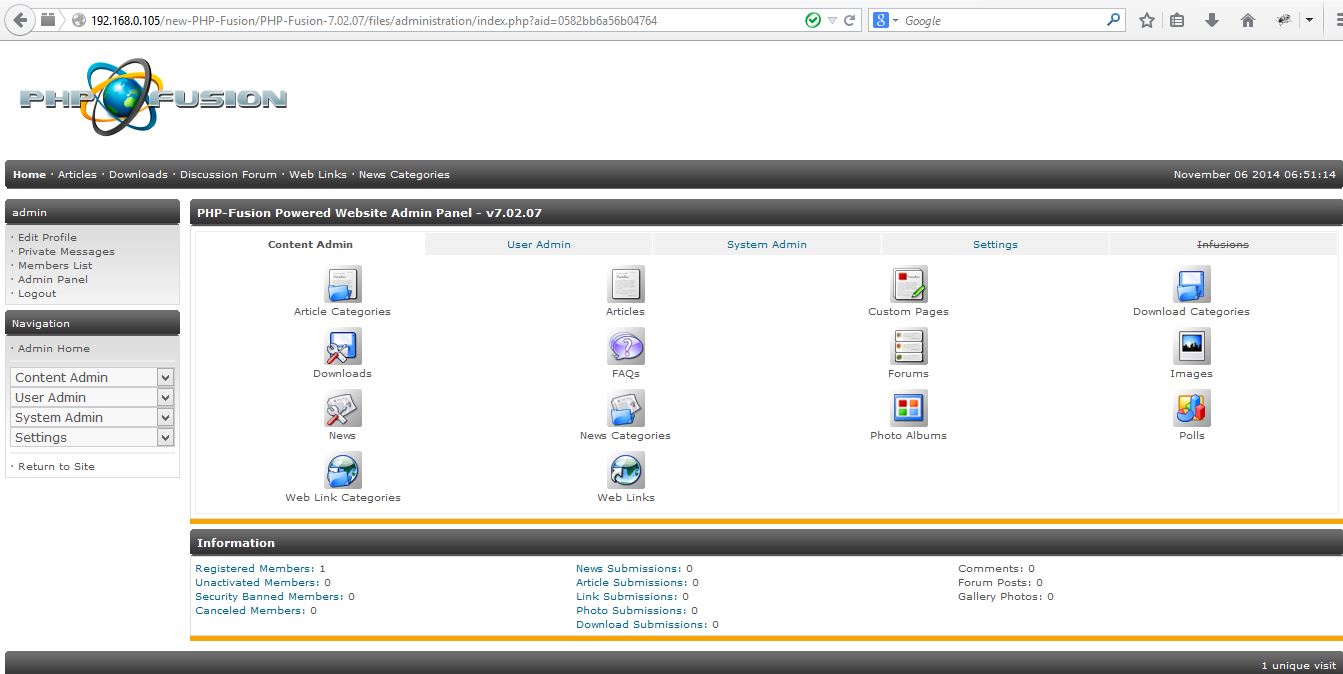Open the Web Links admin icon
The width and height of the screenshot is (1343, 674).
point(626,470)
